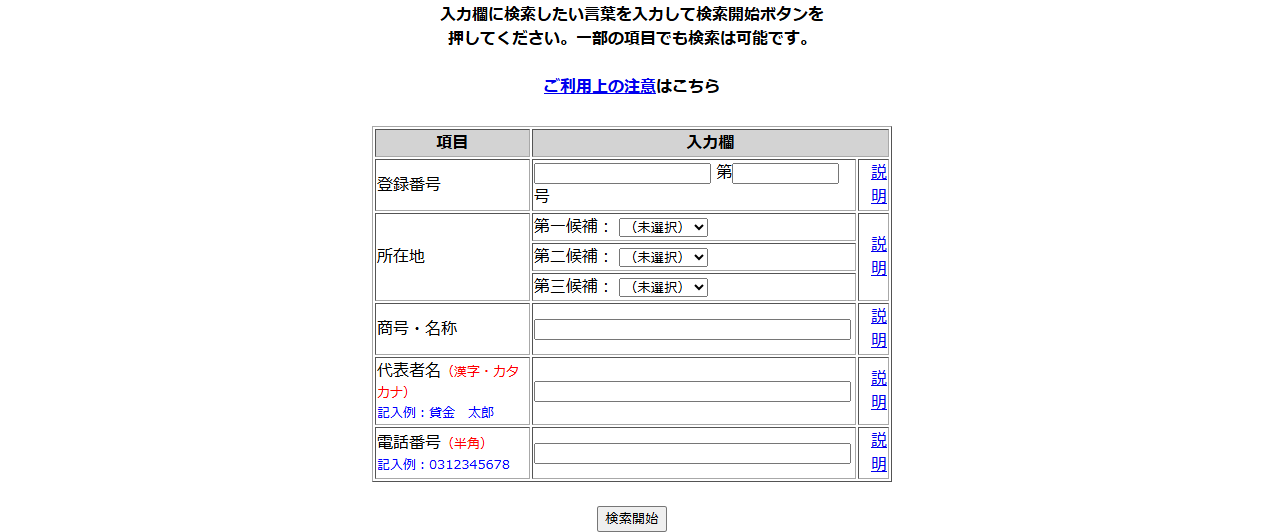Image resolution: width=1264 pixels, height=532 pixels.
Task: Open 説明 link in 登録番号 row
Action: click(x=879, y=184)
